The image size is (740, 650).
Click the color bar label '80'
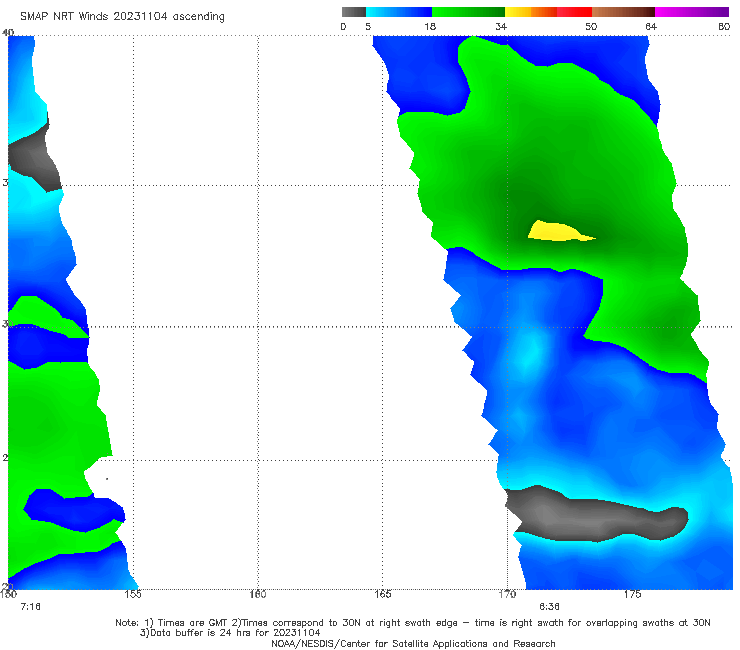tap(724, 27)
